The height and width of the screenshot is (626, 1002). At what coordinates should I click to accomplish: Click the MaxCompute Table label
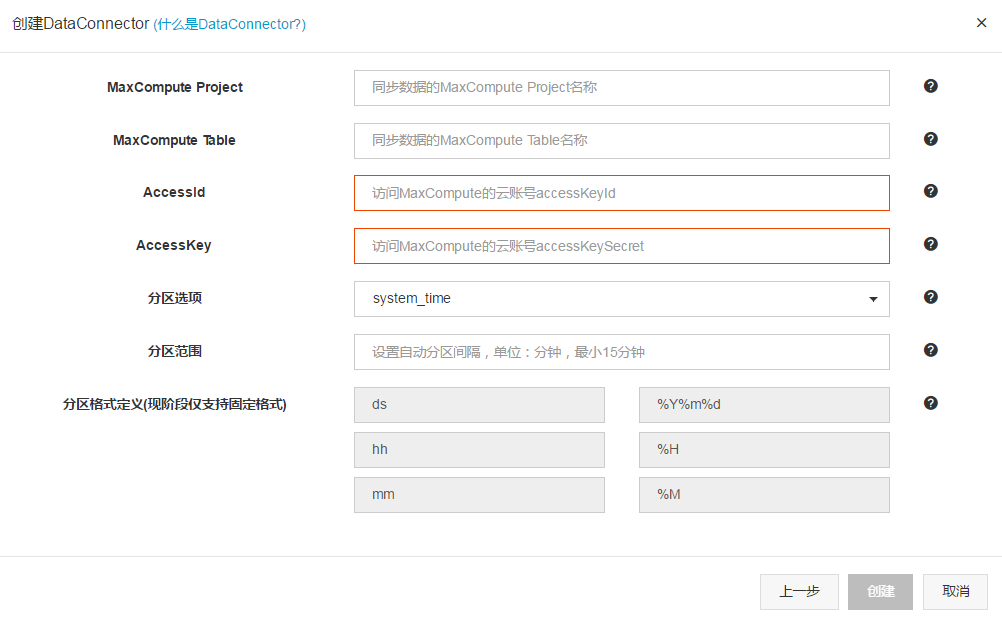pos(174,141)
